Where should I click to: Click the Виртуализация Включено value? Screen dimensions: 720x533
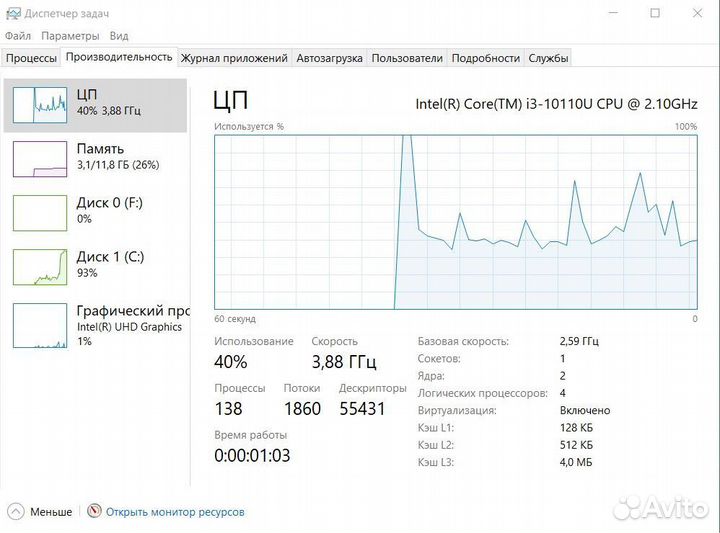(x=585, y=410)
